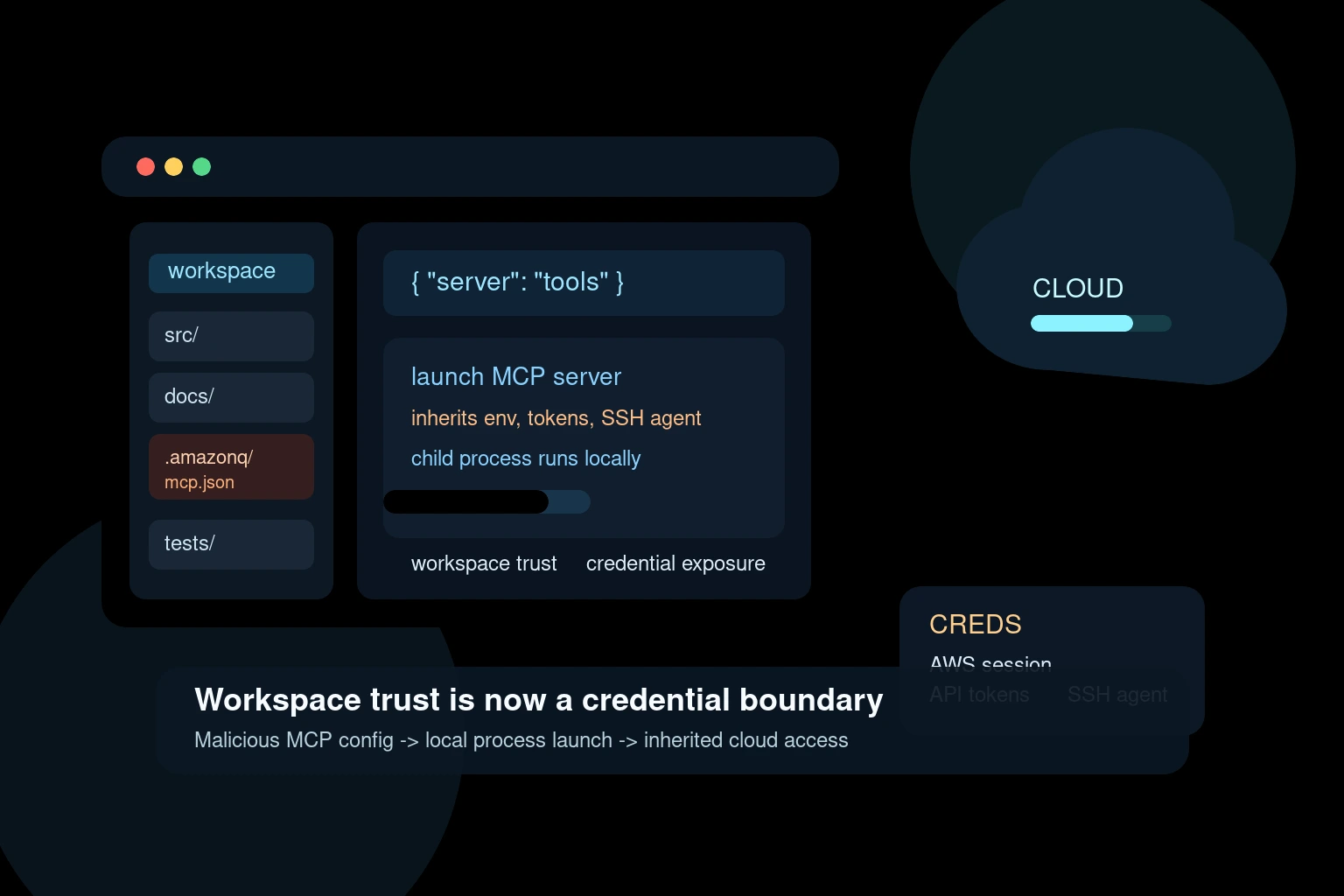Click the inherits env, tokens, SSH agent line
1344x896 pixels.
pos(556,418)
